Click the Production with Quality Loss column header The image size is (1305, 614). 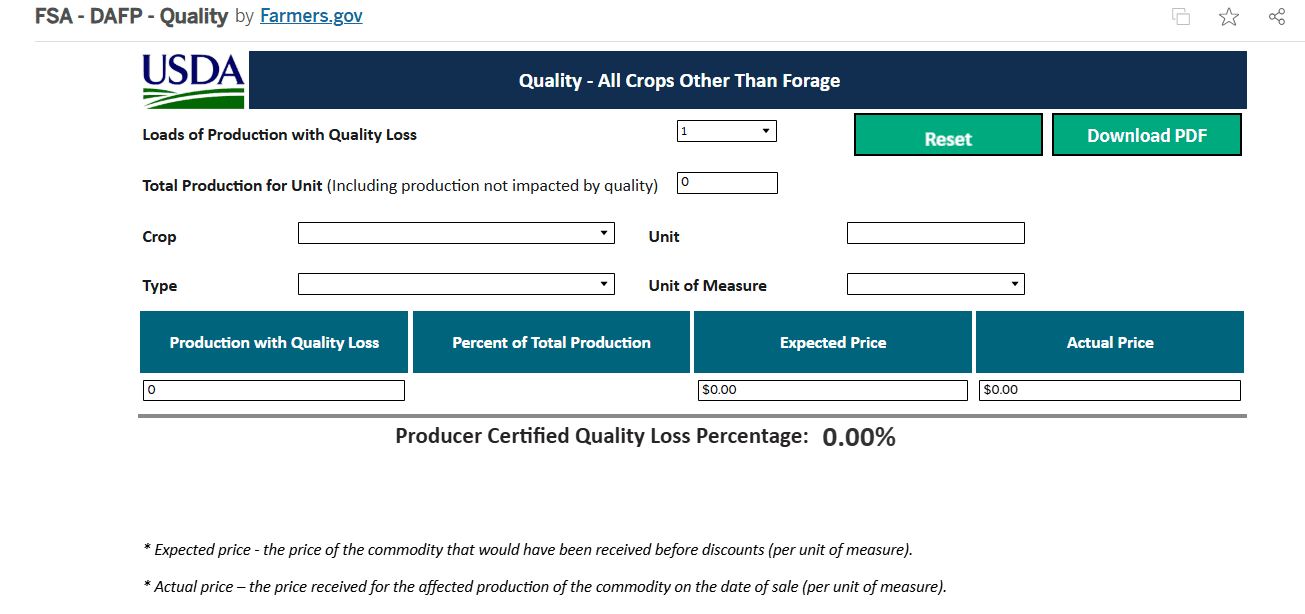(x=274, y=342)
